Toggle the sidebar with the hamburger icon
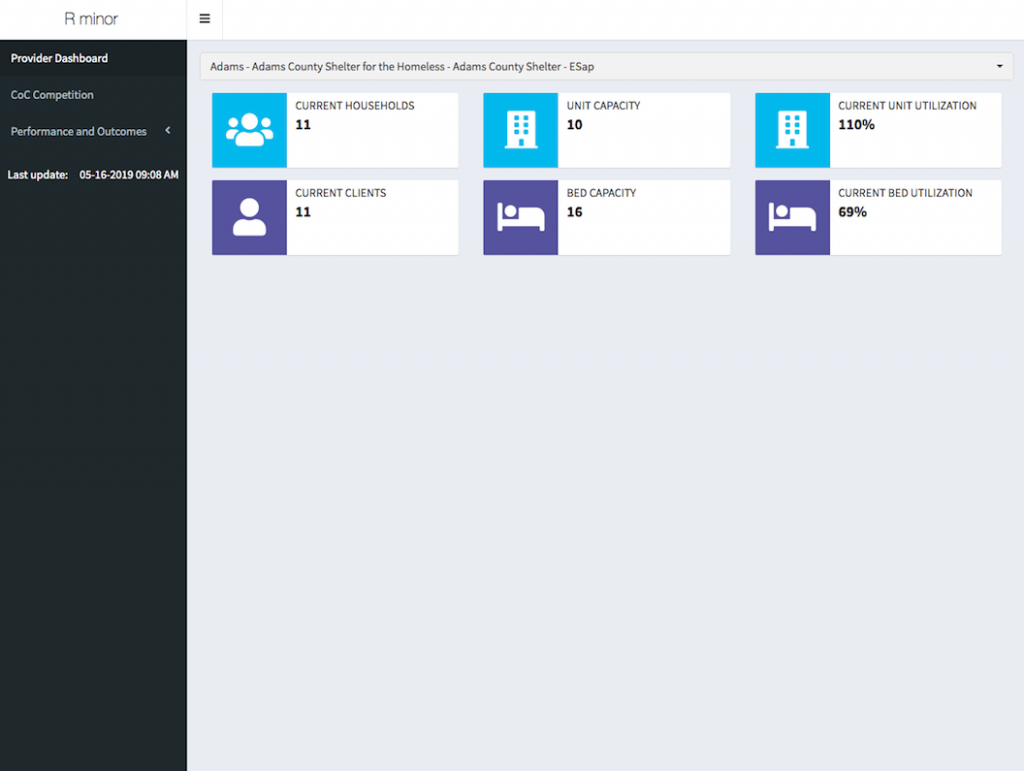The image size is (1024, 771). (204, 19)
